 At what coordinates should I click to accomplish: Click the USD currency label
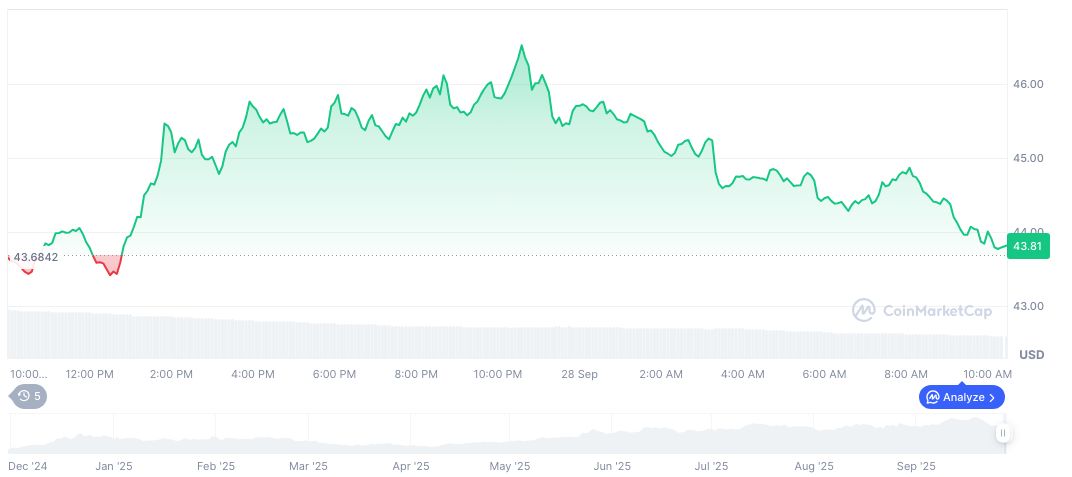pyautogui.click(x=1031, y=355)
